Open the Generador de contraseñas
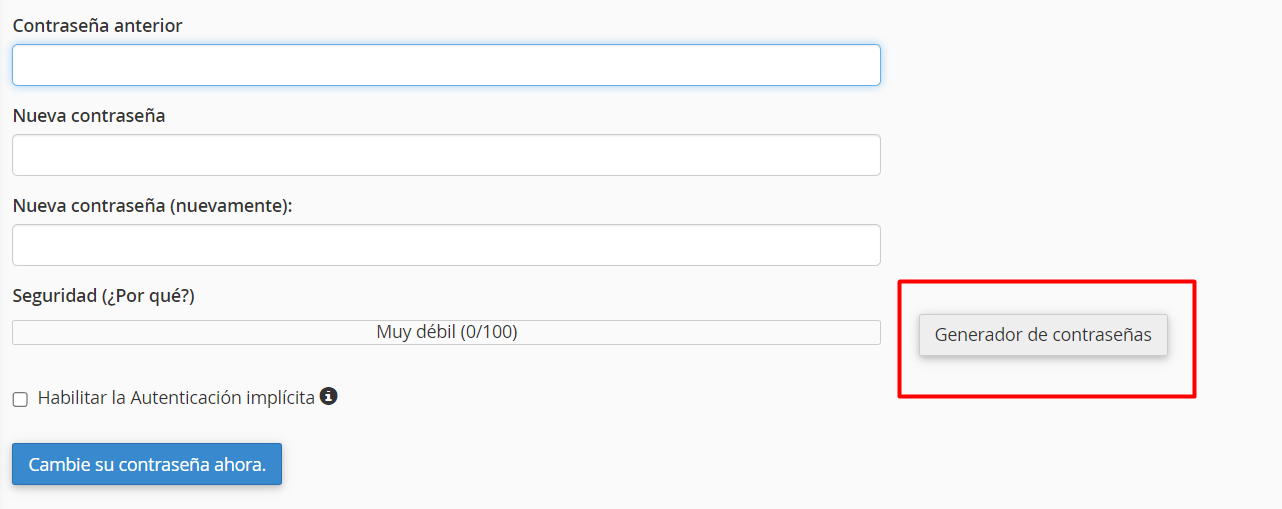The image size is (1282, 509). 1043,335
